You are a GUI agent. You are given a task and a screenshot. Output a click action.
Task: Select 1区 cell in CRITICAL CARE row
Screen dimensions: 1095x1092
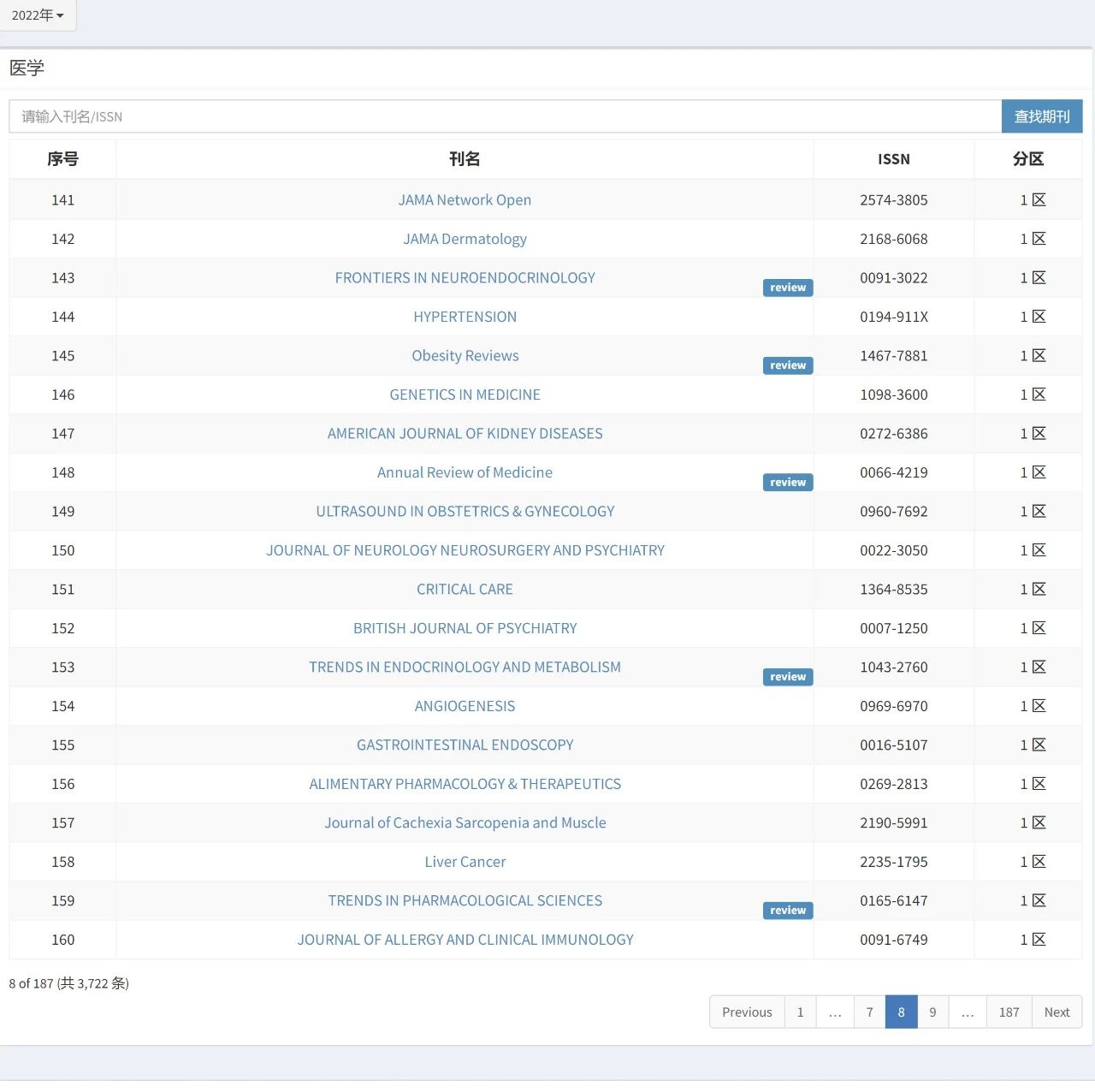(x=1028, y=590)
